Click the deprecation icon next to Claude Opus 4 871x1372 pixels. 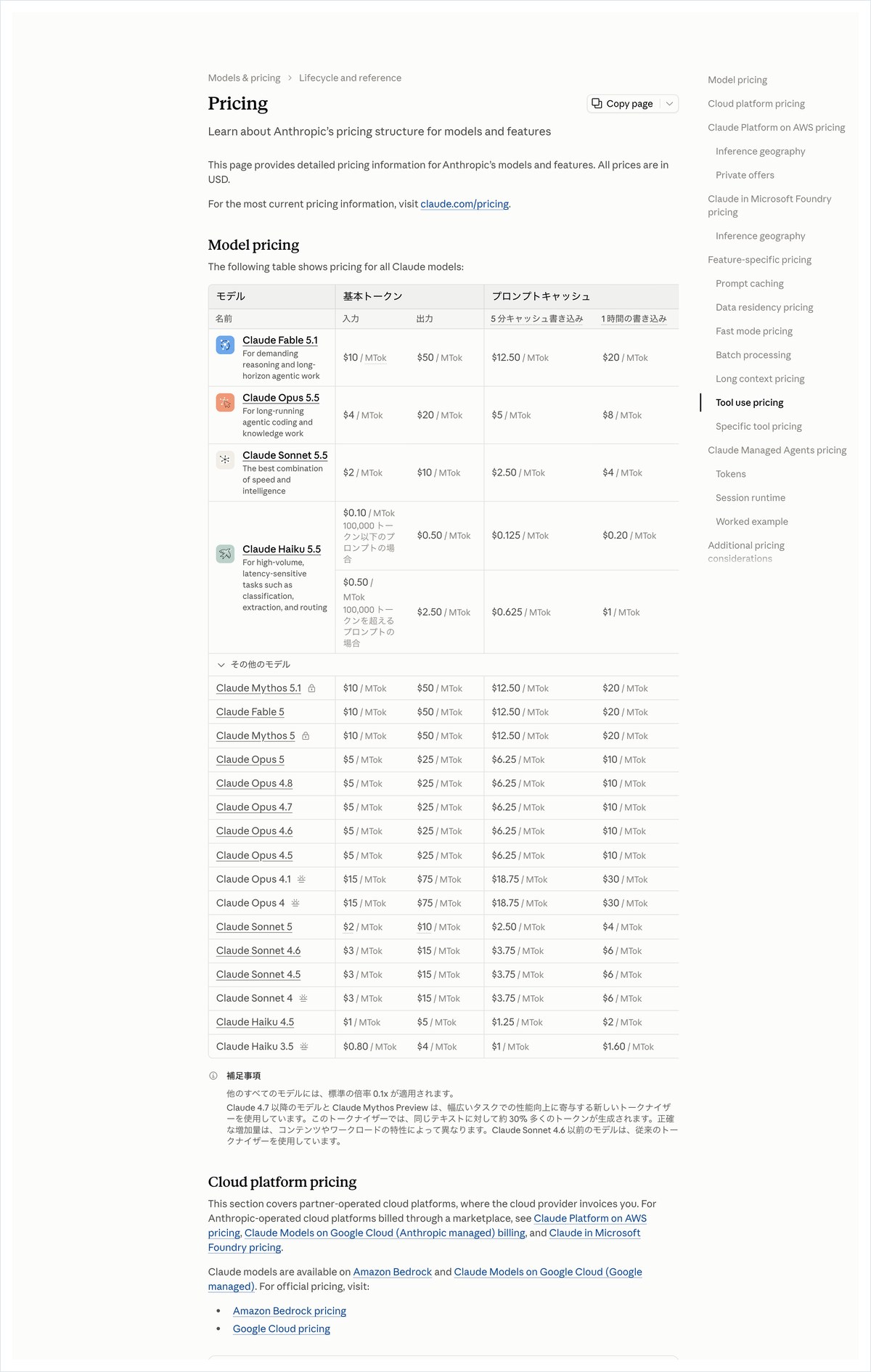(295, 903)
